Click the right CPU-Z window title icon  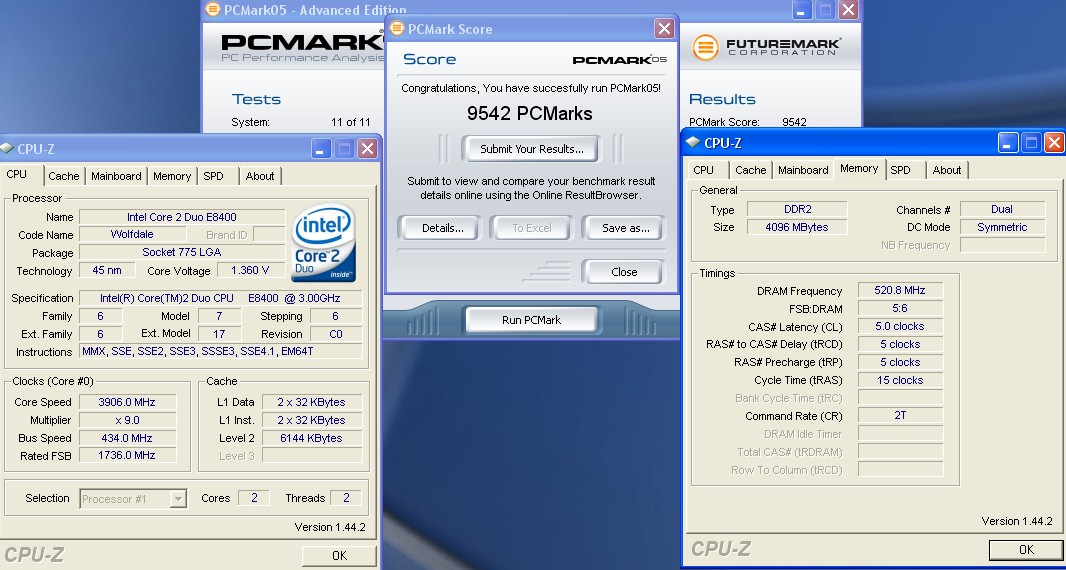tap(693, 142)
